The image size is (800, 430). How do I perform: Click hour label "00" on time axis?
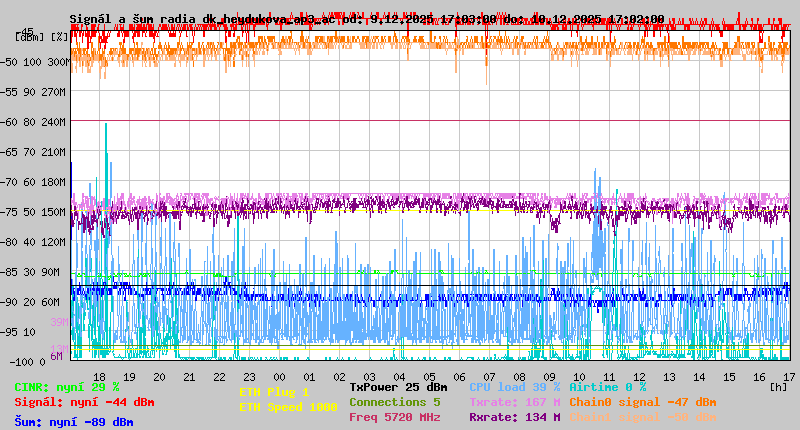click(x=280, y=377)
